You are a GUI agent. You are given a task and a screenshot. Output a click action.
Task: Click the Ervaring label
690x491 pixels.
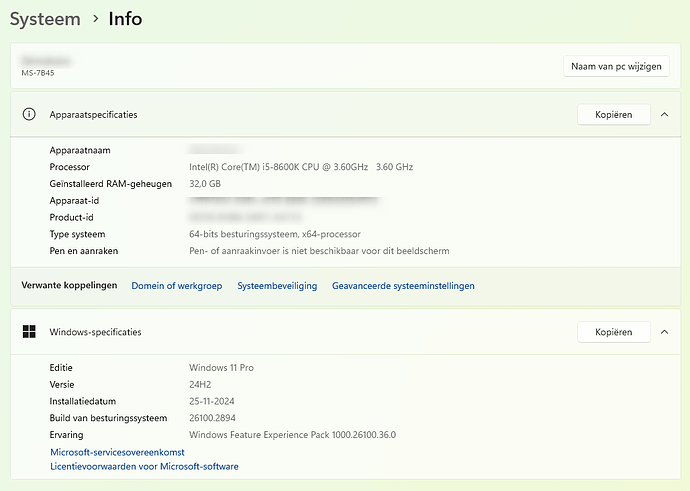(66, 435)
